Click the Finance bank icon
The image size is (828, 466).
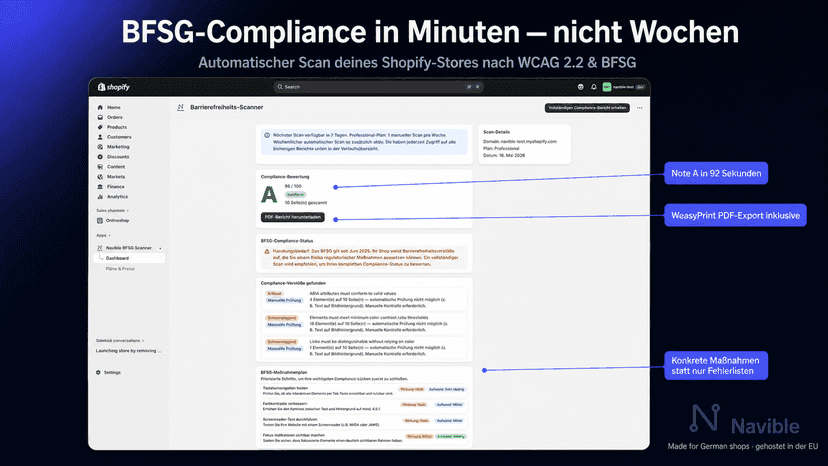100,187
